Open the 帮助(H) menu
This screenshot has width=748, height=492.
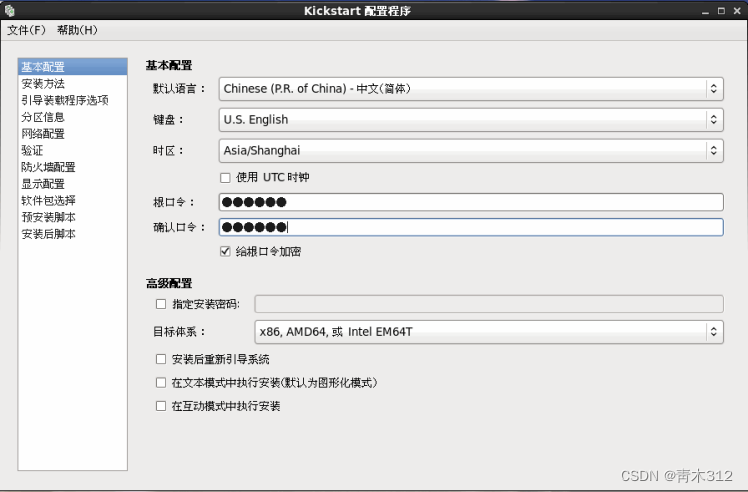(x=77, y=30)
